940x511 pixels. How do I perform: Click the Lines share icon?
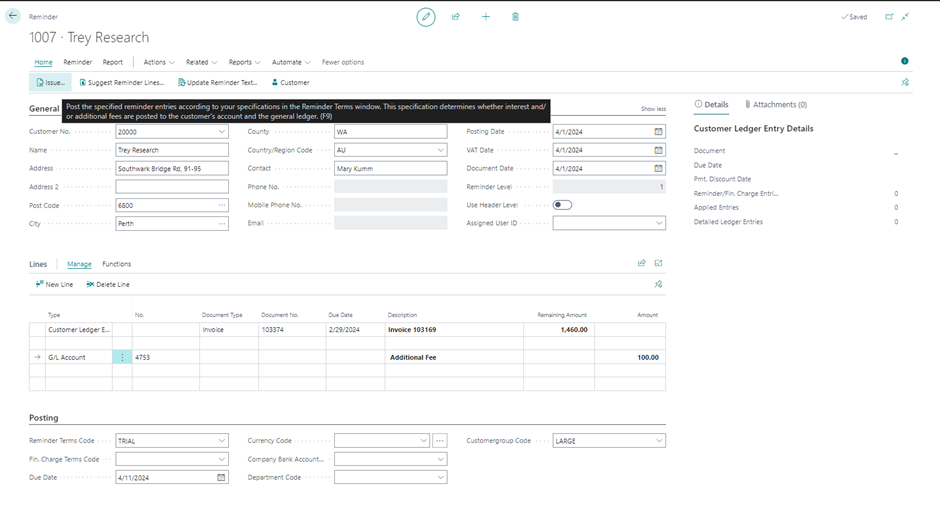641,263
